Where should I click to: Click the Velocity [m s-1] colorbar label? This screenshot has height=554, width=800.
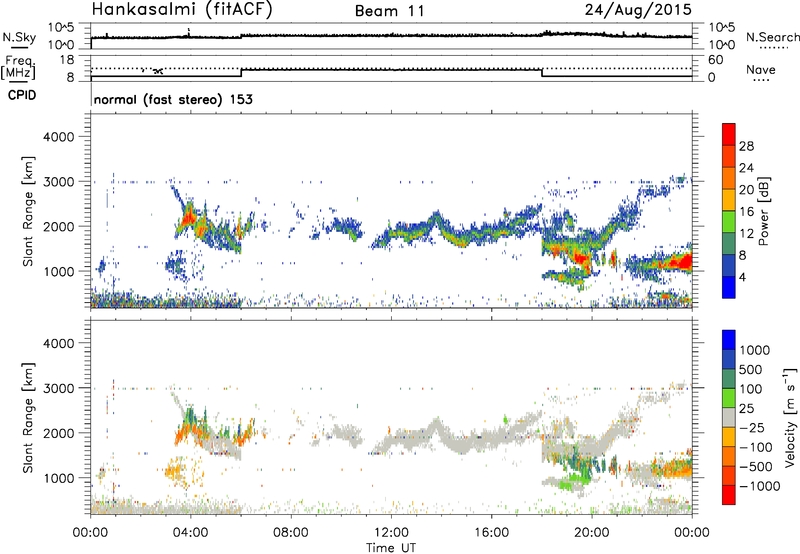coord(789,417)
